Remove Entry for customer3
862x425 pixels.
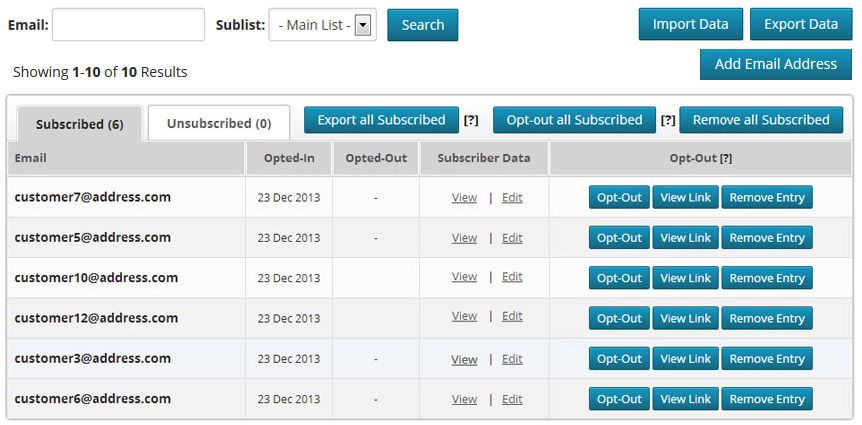click(767, 358)
